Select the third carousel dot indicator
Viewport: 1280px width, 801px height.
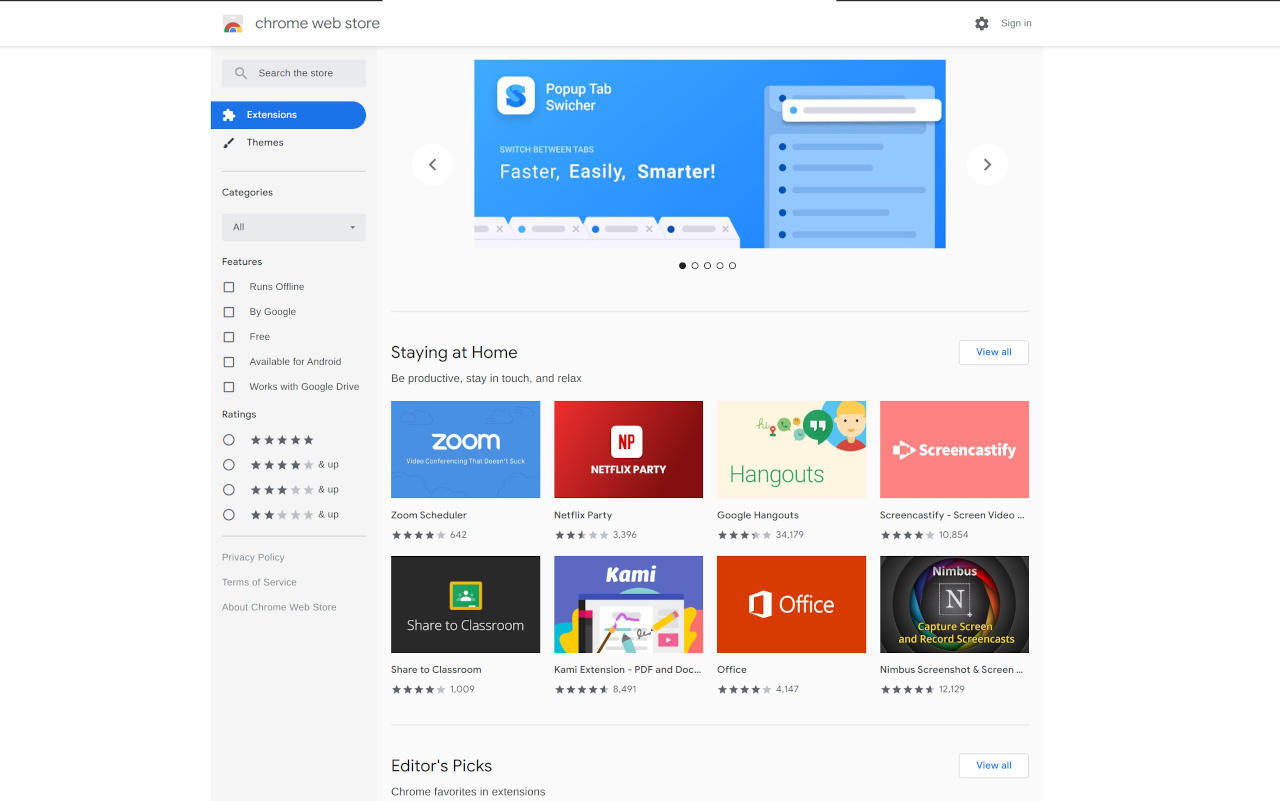tap(707, 266)
